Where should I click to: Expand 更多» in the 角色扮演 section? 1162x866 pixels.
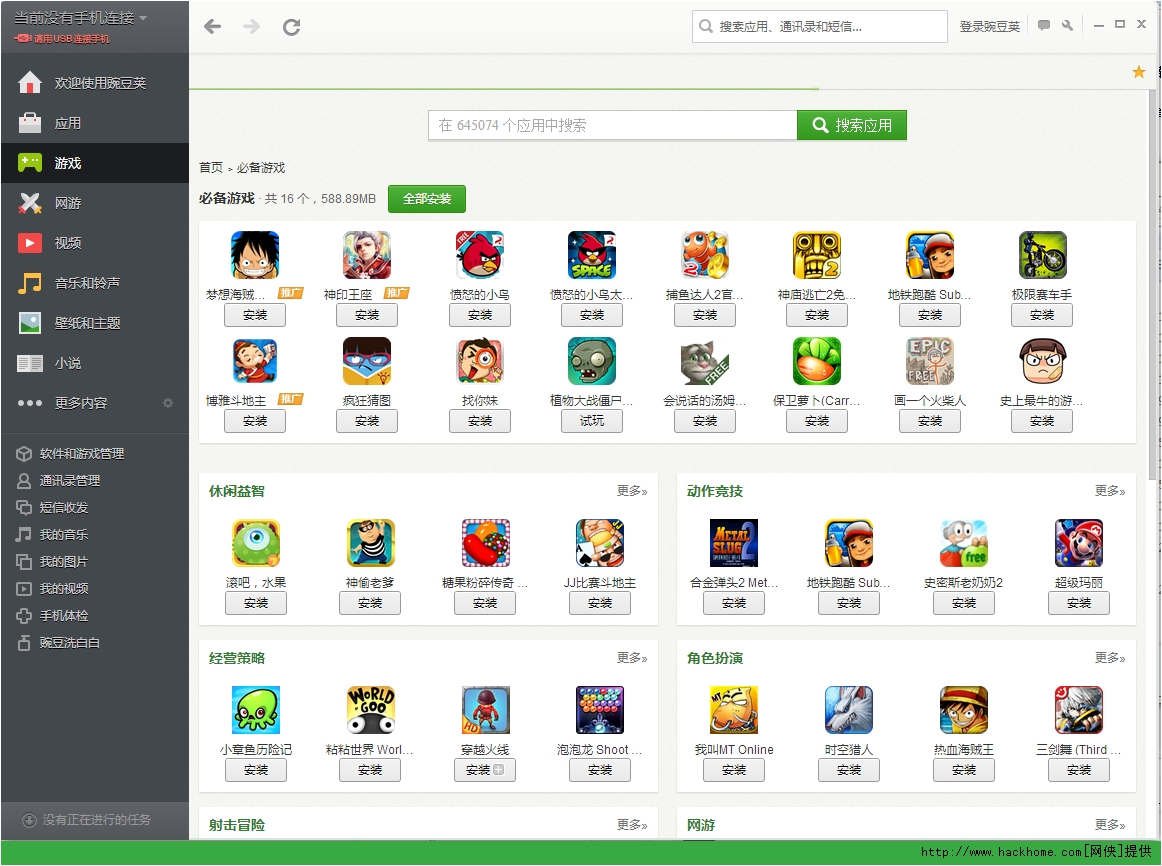click(1110, 658)
